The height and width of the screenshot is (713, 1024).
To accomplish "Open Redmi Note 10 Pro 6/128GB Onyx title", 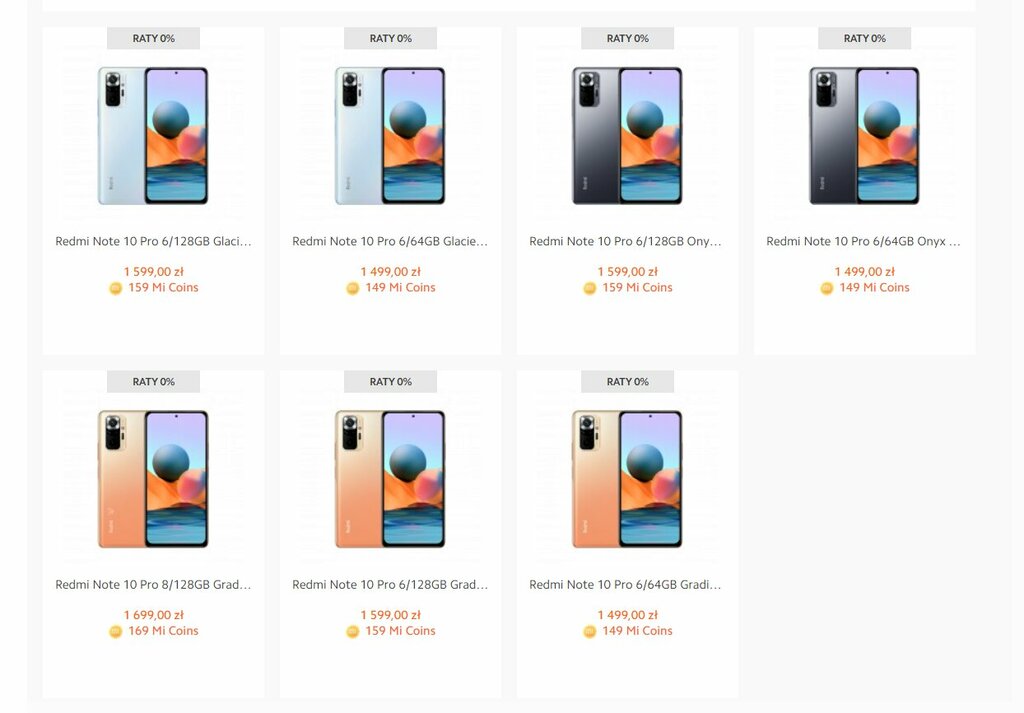I will tap(627, 241).
